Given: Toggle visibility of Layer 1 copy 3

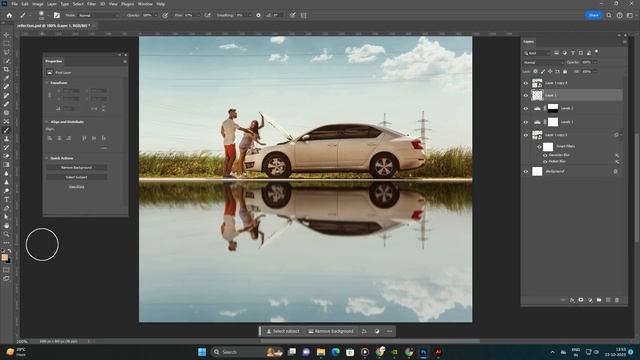Looking at the screenshot, I should (526, 135).
